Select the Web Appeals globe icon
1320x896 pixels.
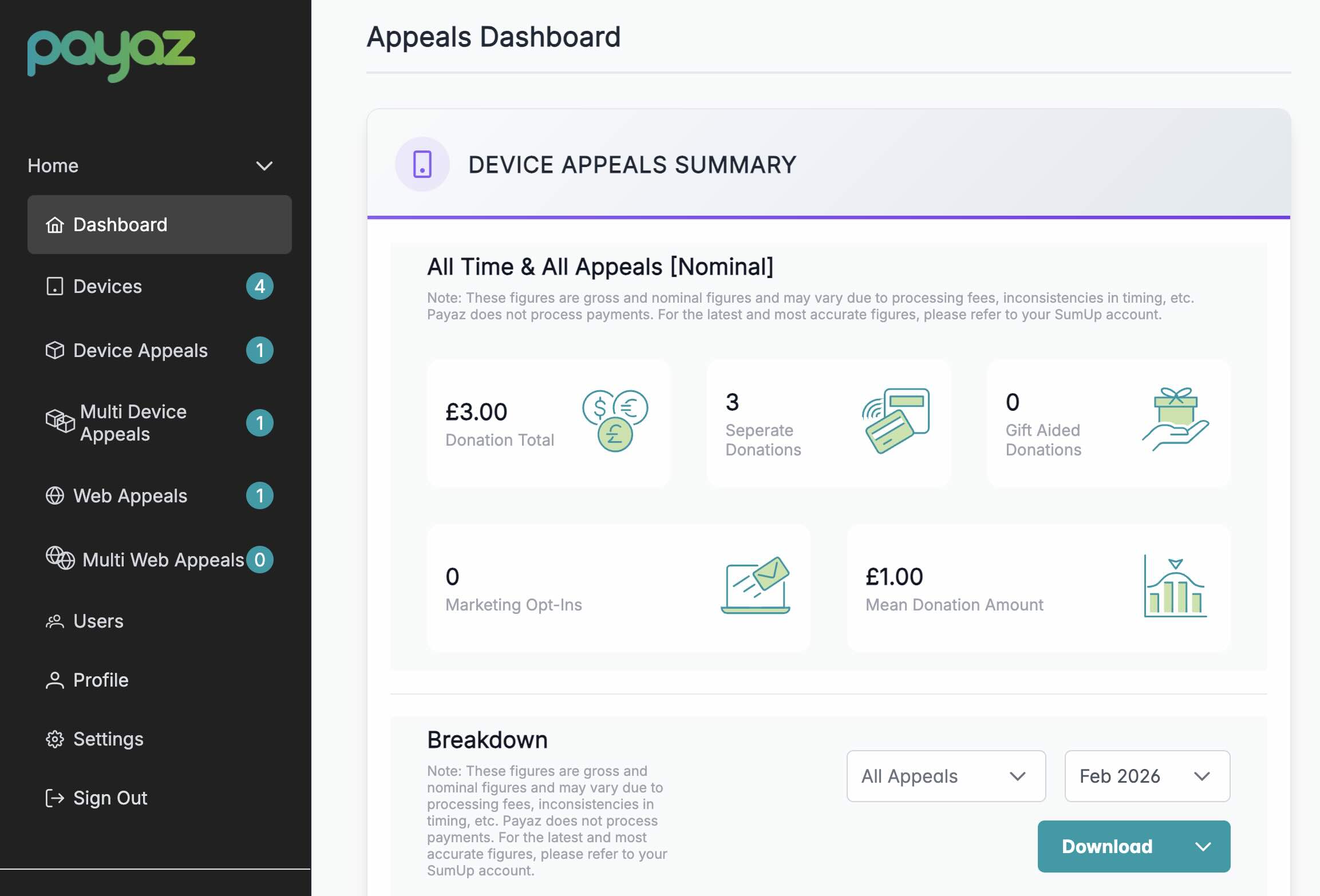(x=54, y=496)
